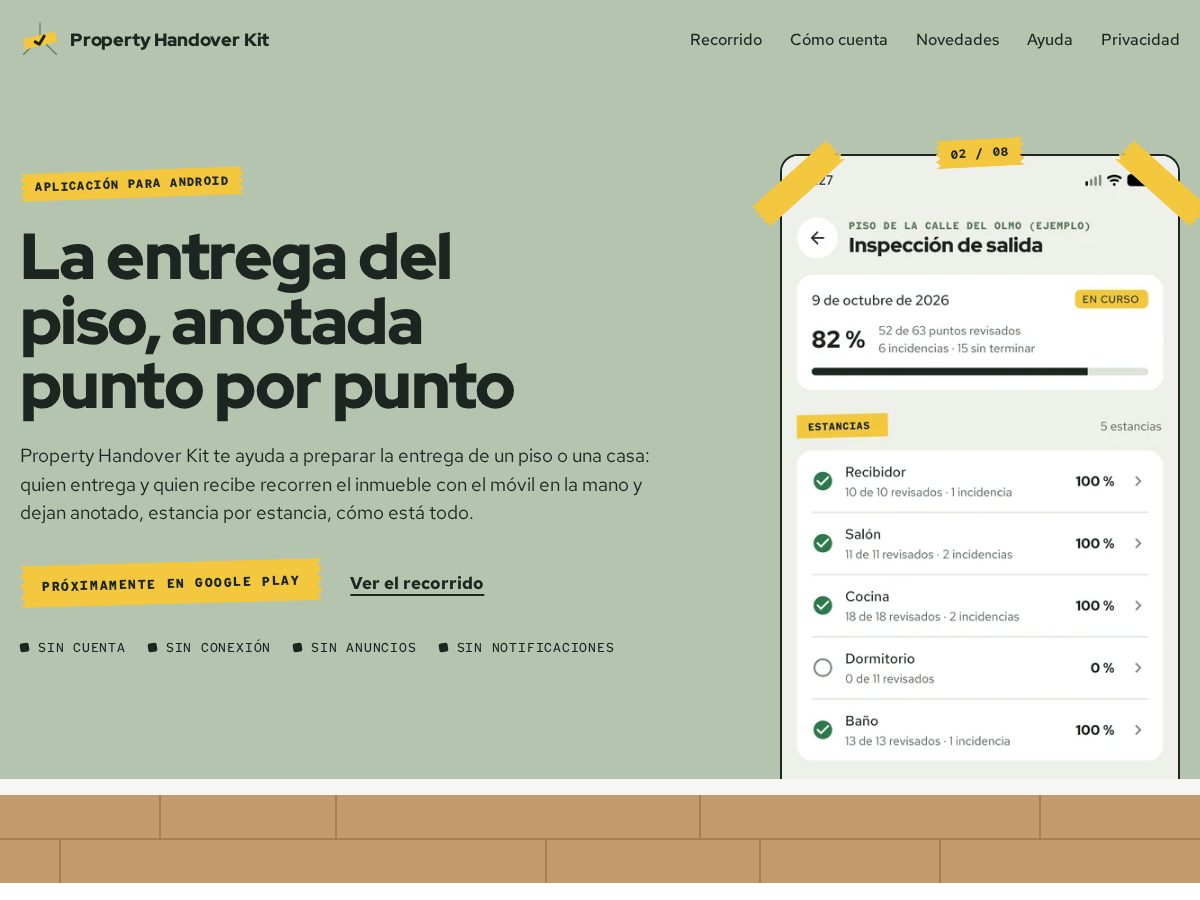This screenshot has height=900, width=1200.
Task: Click the green check icon beside Salón
Action: [x=823, y=543]
